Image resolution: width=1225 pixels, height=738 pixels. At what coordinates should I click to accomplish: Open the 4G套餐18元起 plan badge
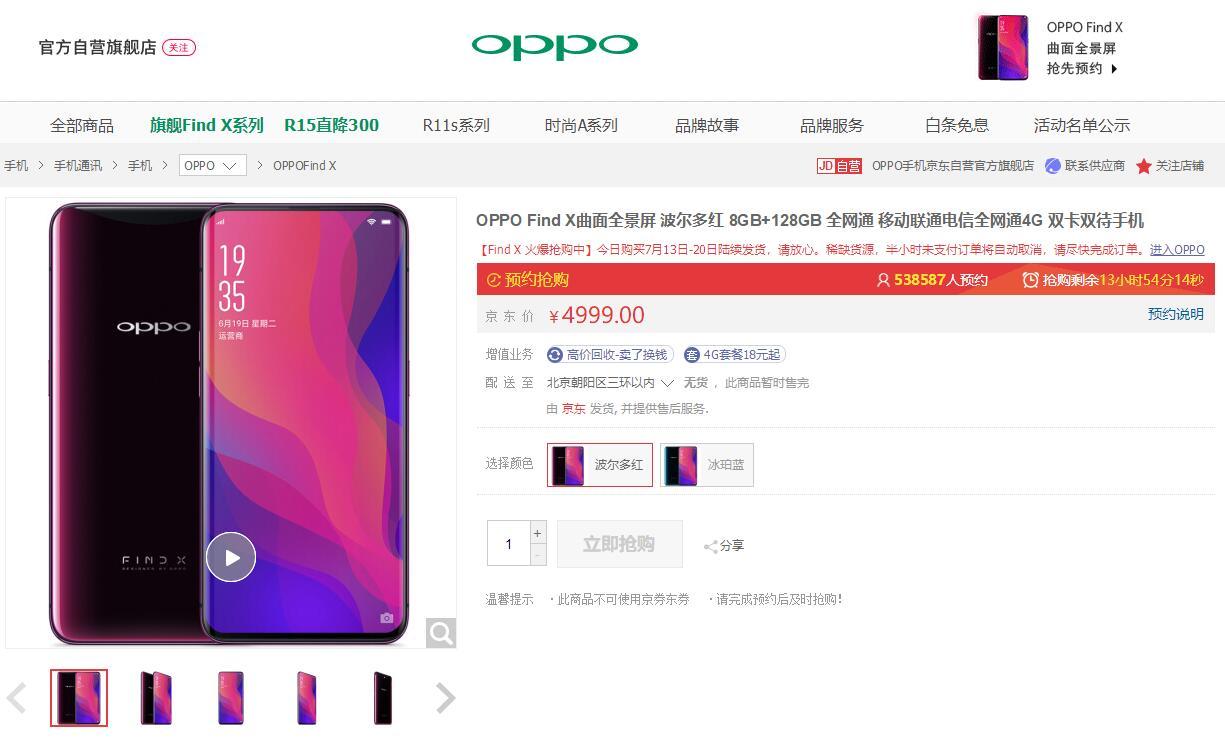pyautogui.click(x=735, y=354)
